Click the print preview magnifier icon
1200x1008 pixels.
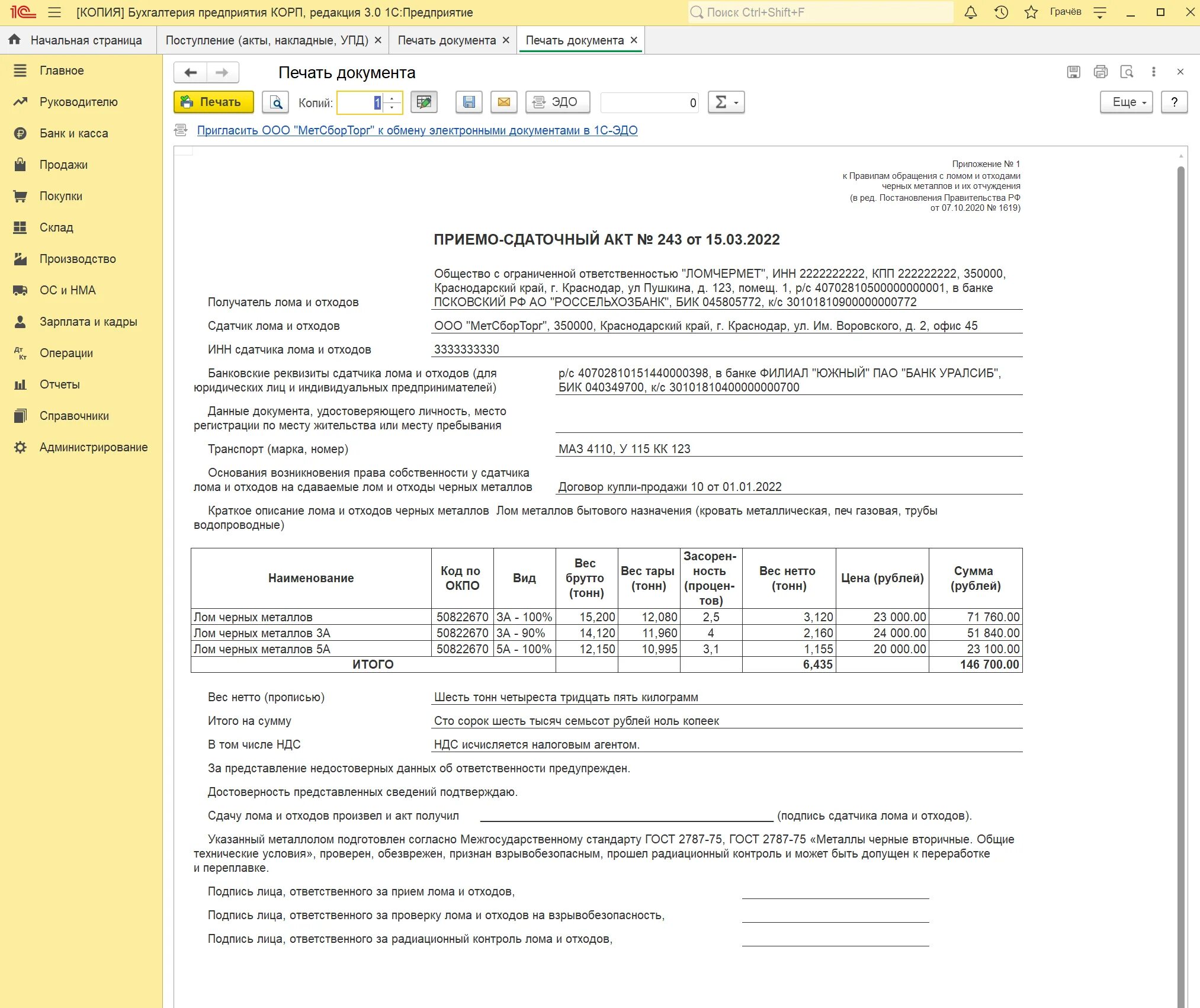click(276, 102)
